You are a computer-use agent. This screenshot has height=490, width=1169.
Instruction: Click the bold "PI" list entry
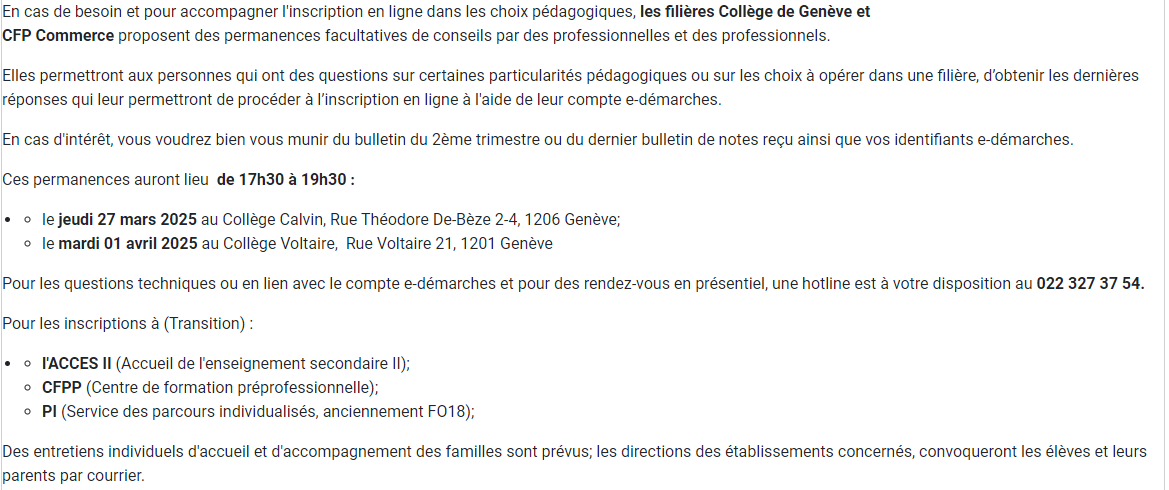49,411
